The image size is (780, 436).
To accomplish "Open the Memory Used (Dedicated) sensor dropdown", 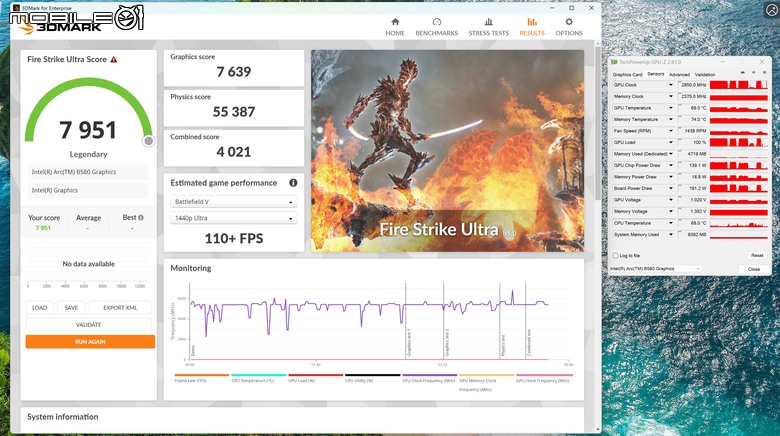I will pos(671,154).
